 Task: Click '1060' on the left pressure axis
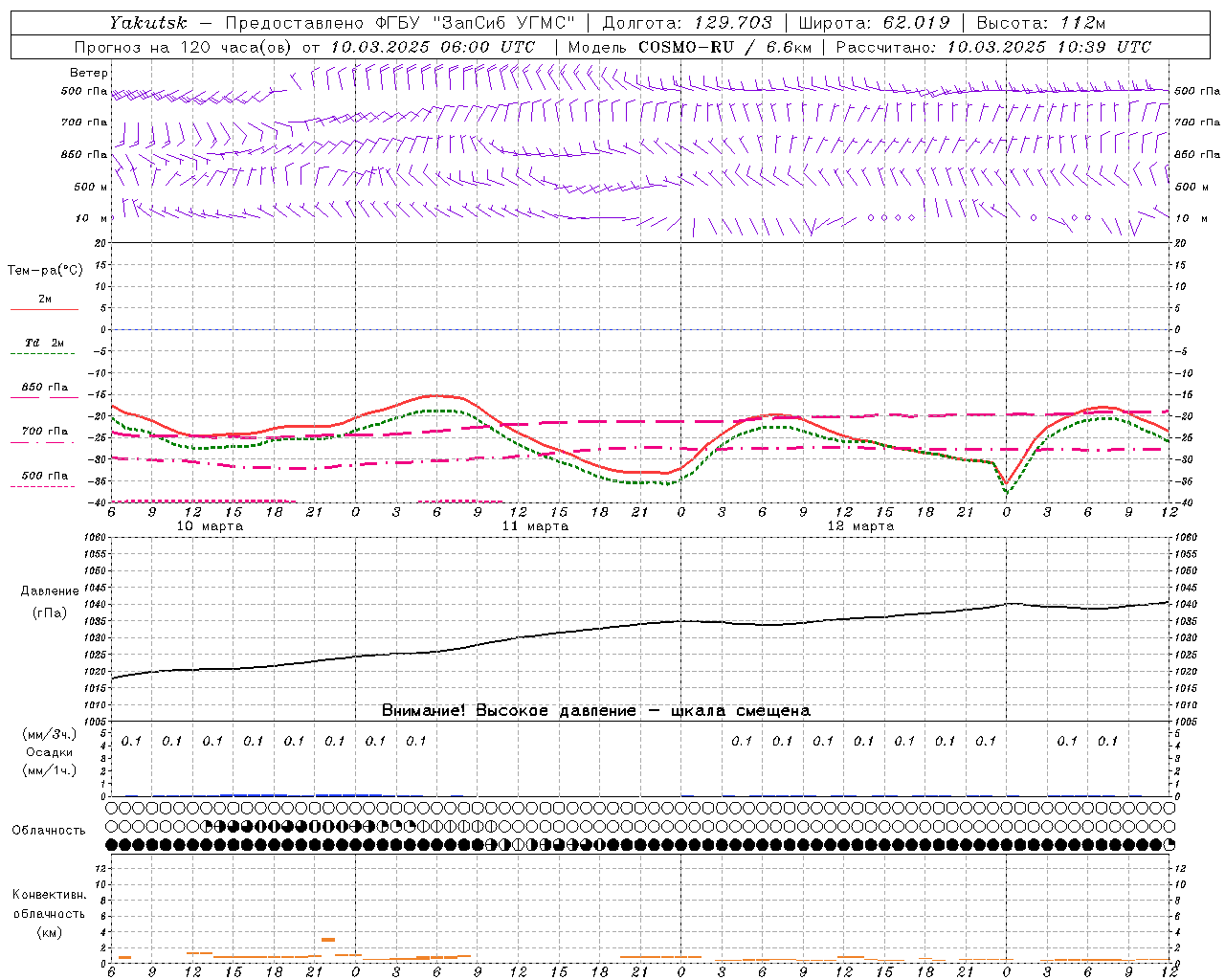[x=98, y=538]
